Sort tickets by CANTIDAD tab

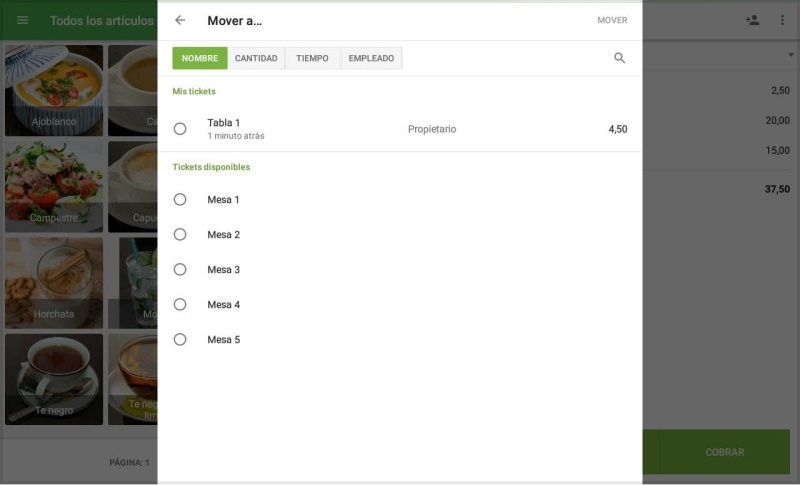click(256, 58)
